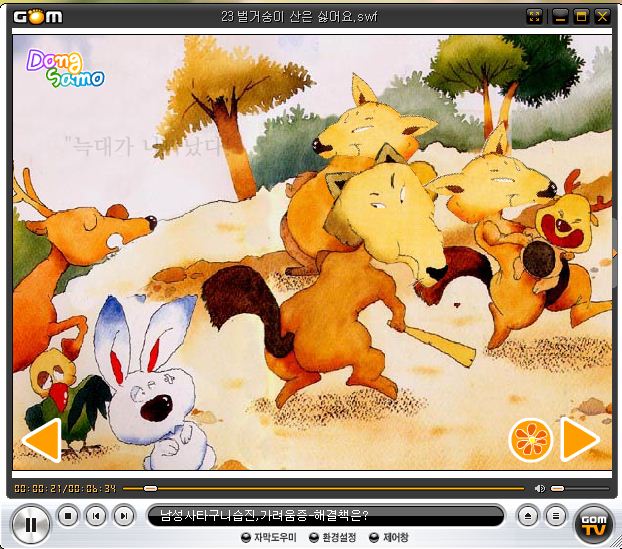622x549 pixels.
Task: Toggle fullscreen mode in title bar
Action: pos(534,16)
